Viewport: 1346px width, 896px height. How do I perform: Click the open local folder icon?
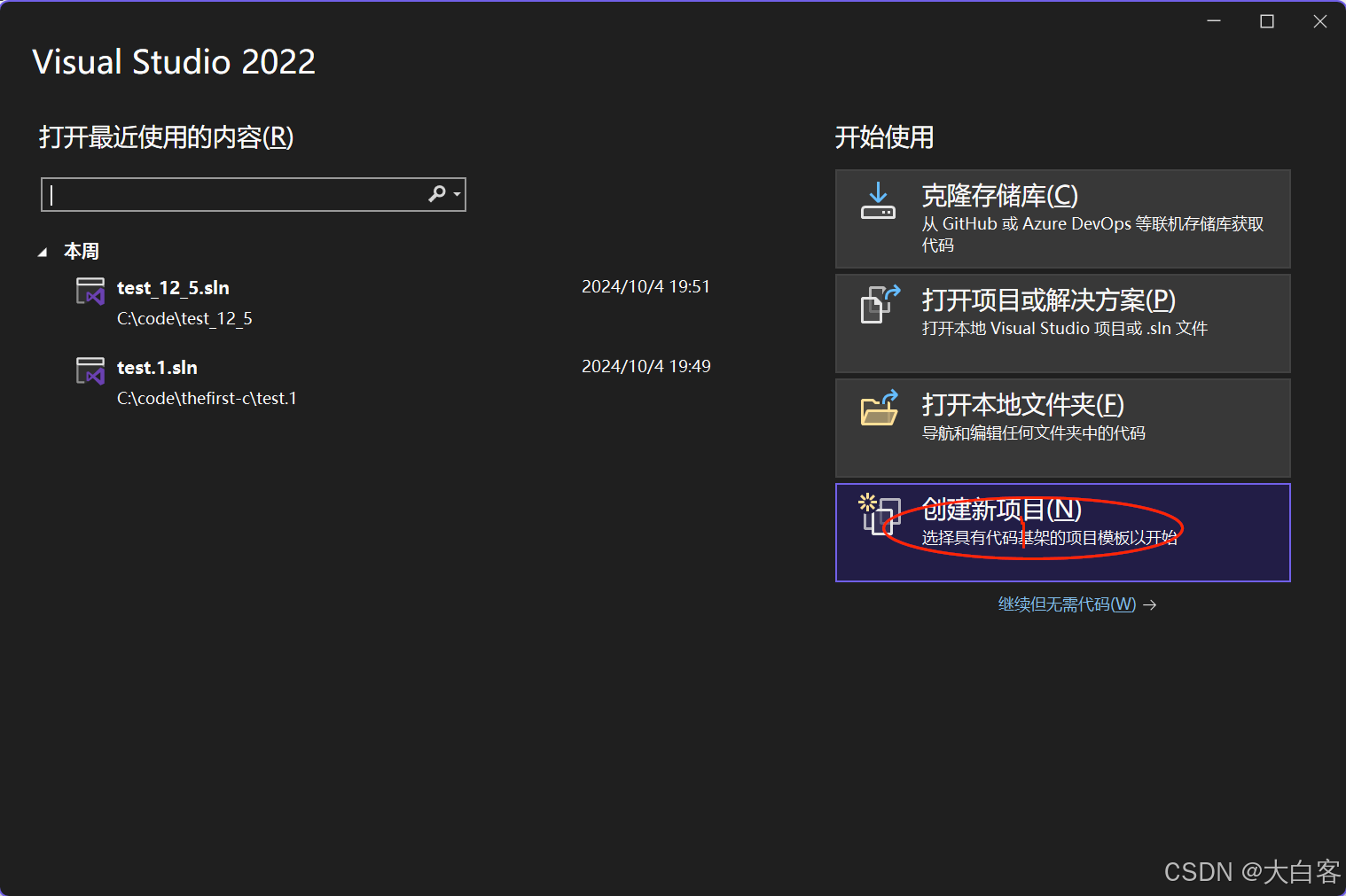[880, 409]
